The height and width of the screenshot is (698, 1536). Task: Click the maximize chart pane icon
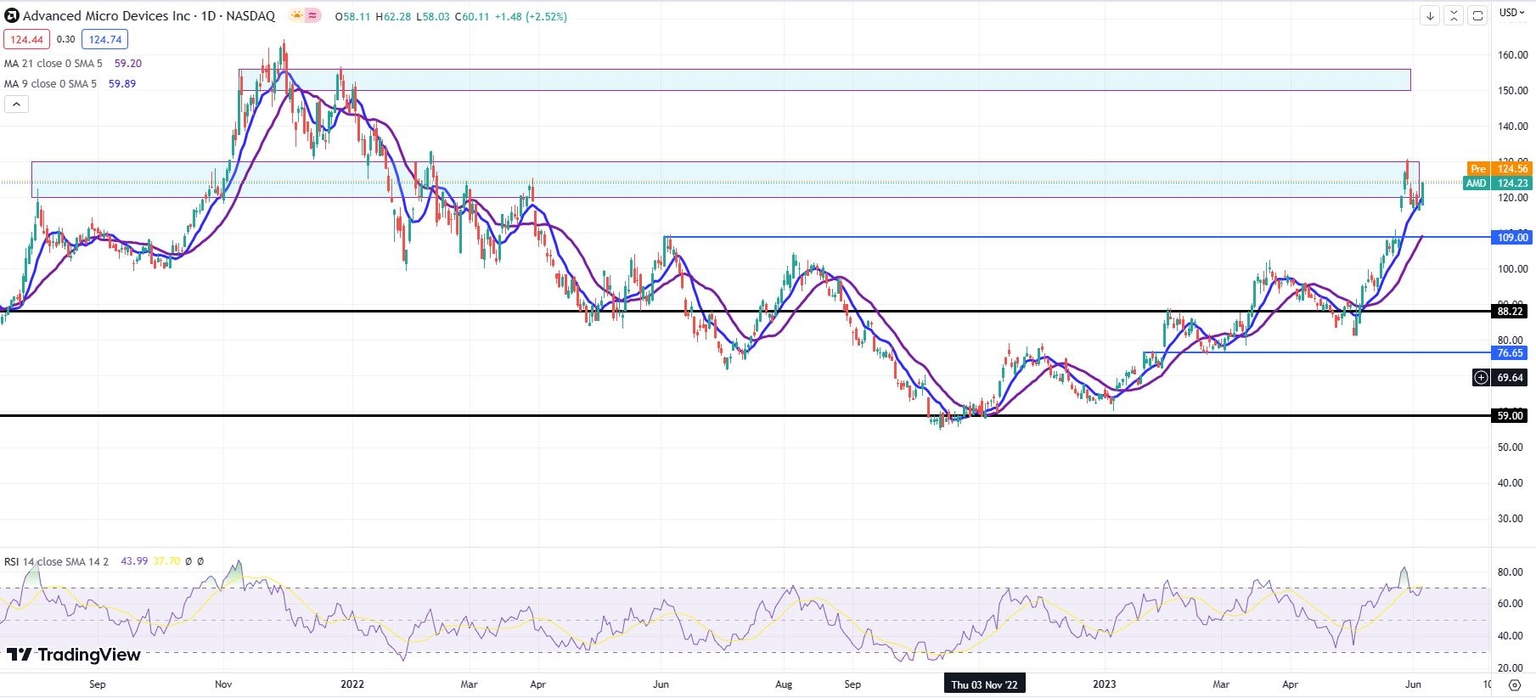[1476, 15]
